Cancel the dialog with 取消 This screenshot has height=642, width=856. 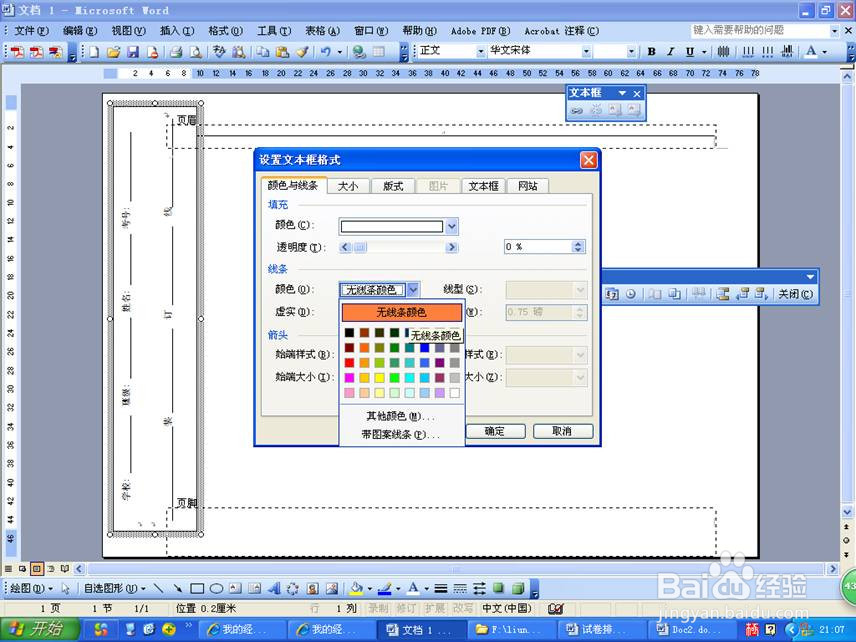[x=562, y=431]
